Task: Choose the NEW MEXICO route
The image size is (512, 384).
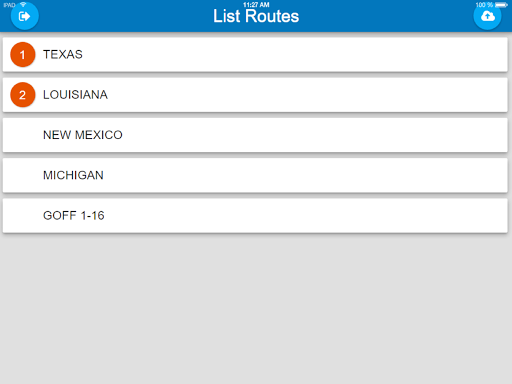Action: [x=255, y=135]
